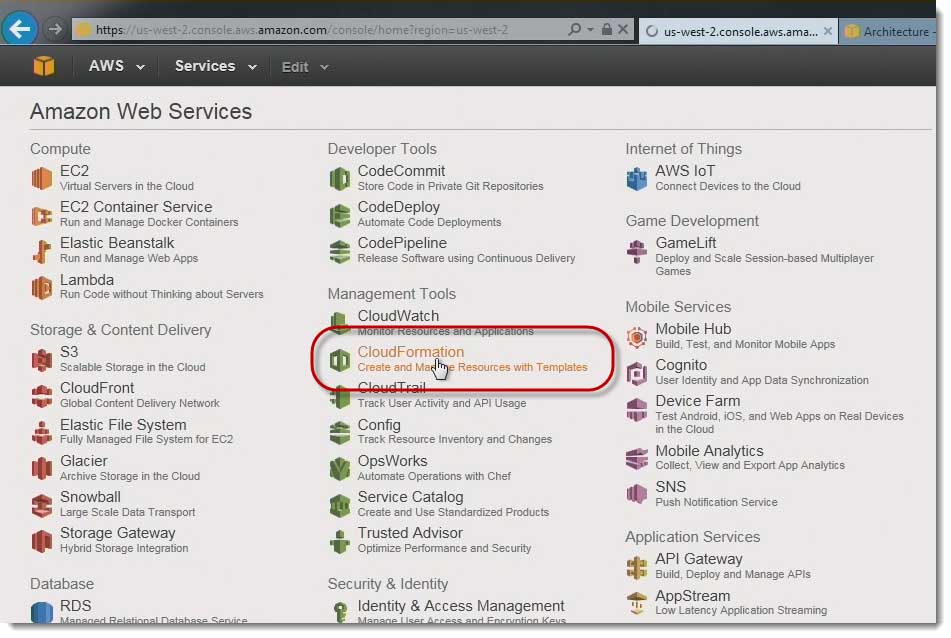Open the AWS IoT icon
The height and width of the screenshot is (638, 951).
coord(637,178)
